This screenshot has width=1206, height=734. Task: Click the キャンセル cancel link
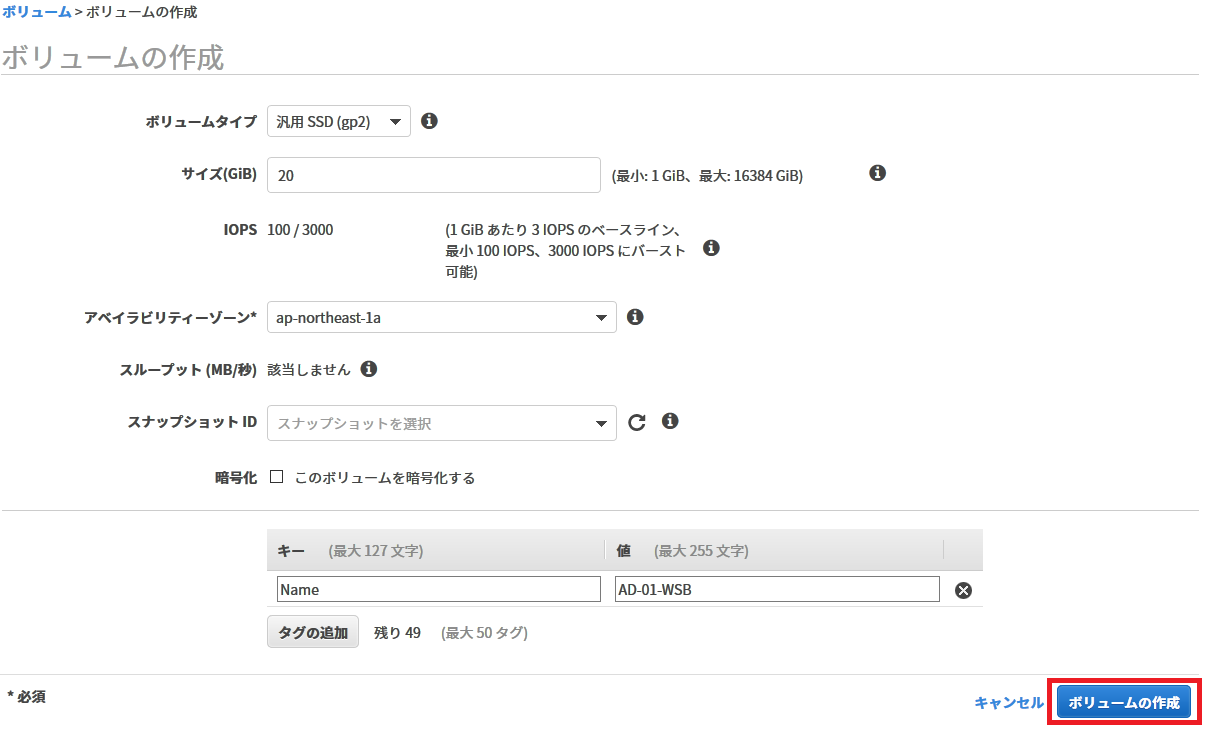point(1008,703)
